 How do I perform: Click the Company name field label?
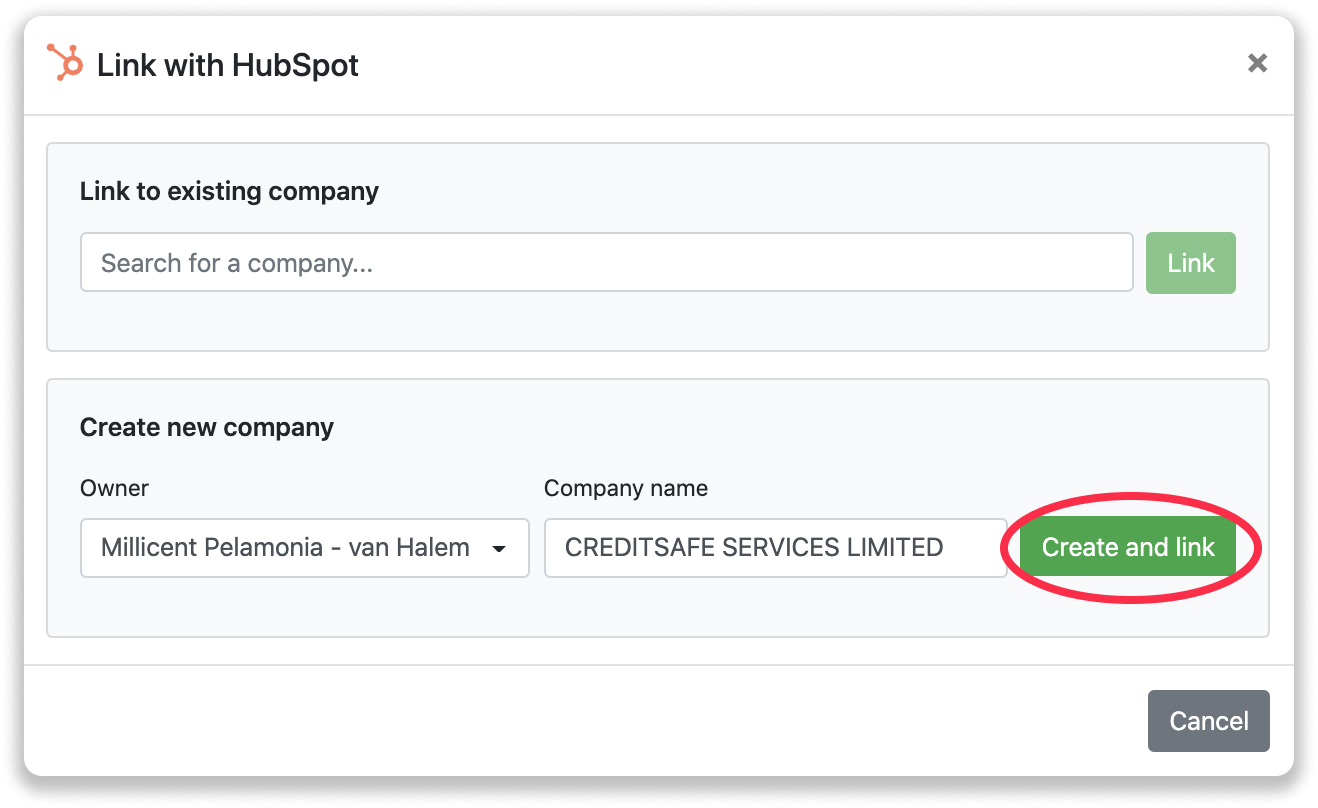(x=626, y=488)
